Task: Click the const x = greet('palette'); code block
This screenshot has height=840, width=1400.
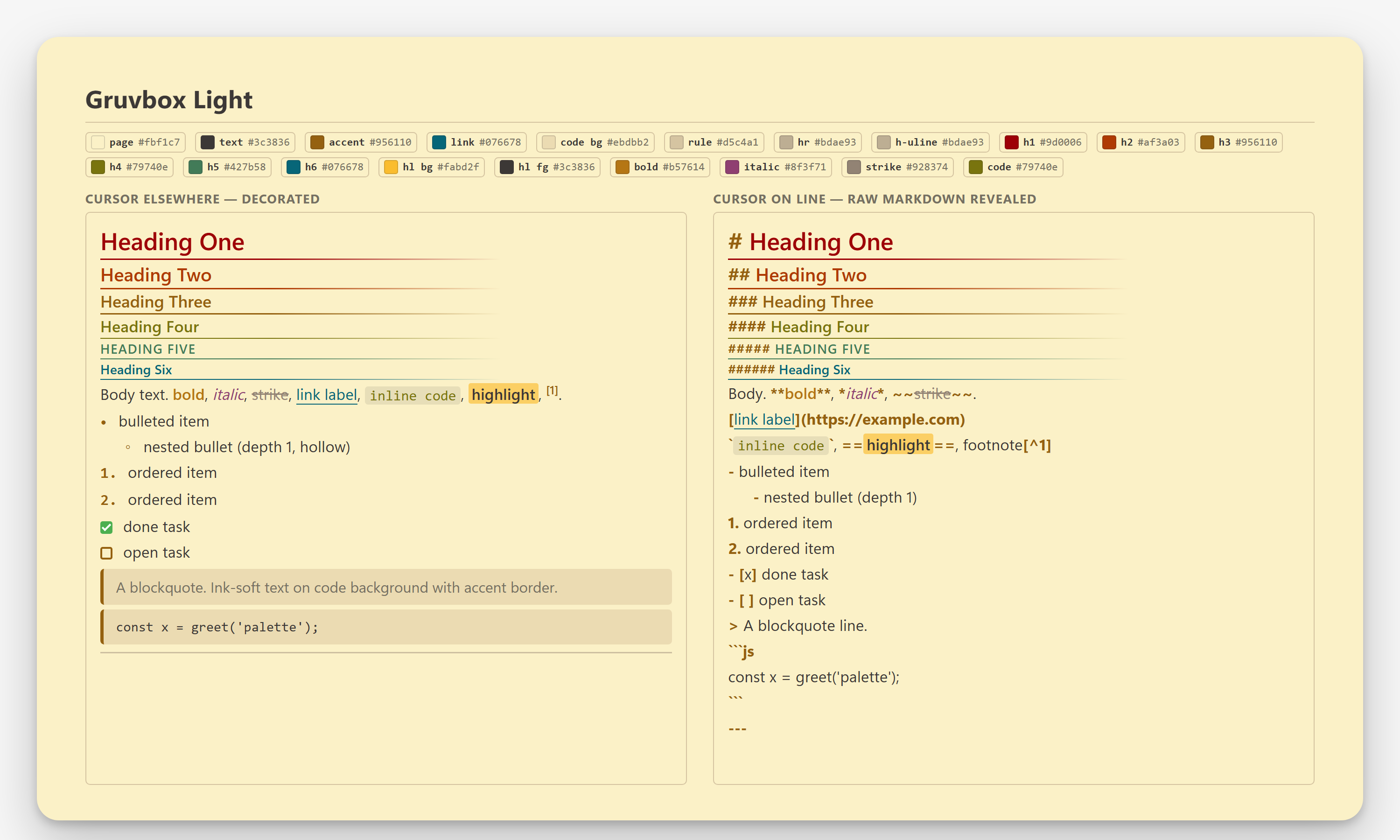Action: point(386,627)
